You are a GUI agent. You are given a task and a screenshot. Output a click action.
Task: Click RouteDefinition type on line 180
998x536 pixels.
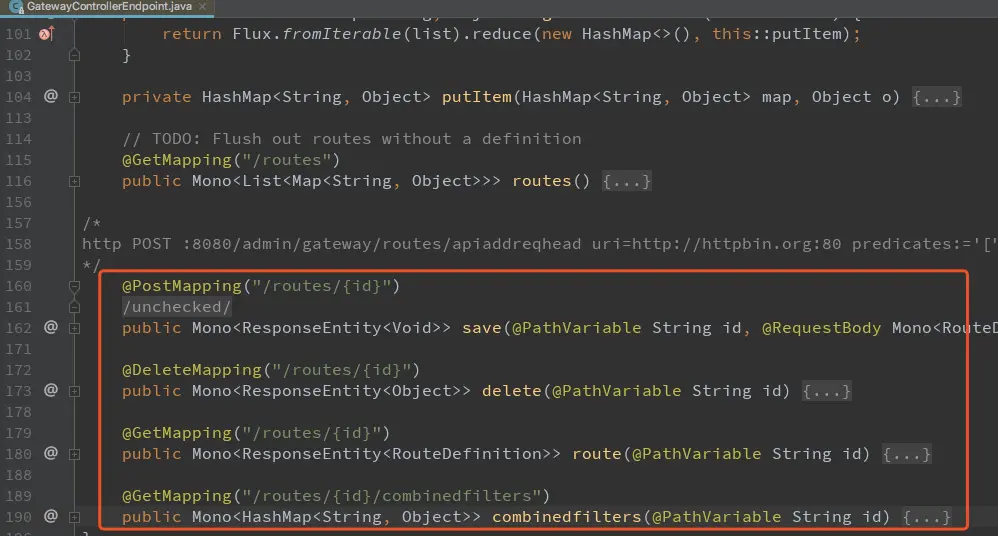pos(467,455)
